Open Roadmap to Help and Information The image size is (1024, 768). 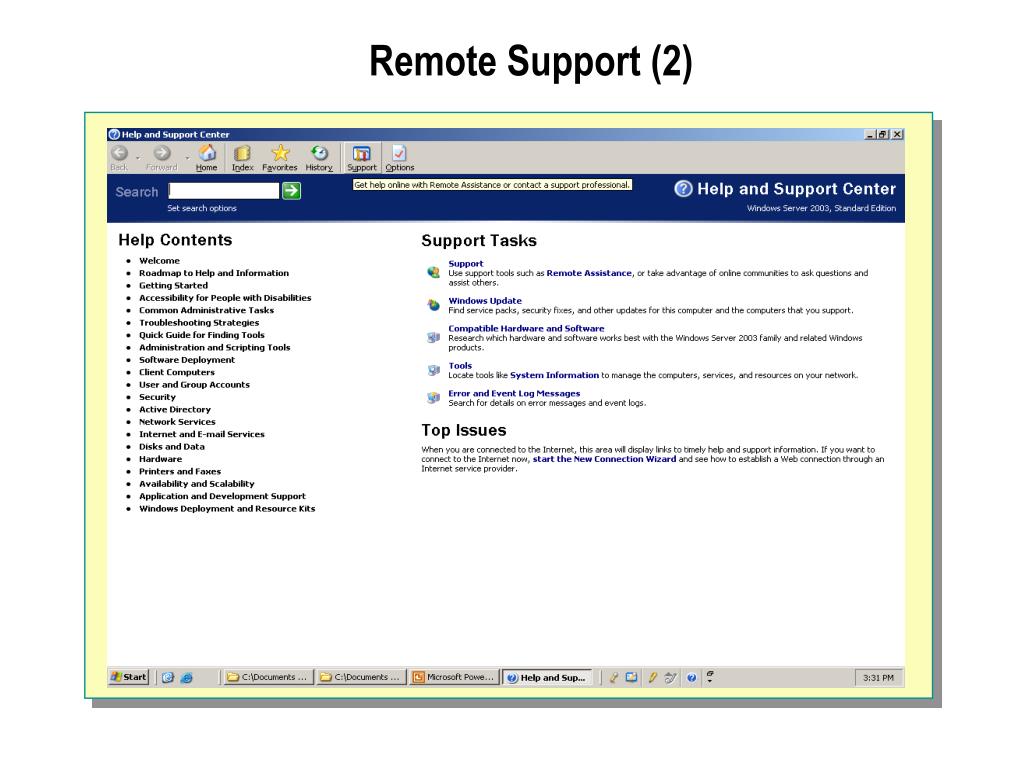[214, 273]
